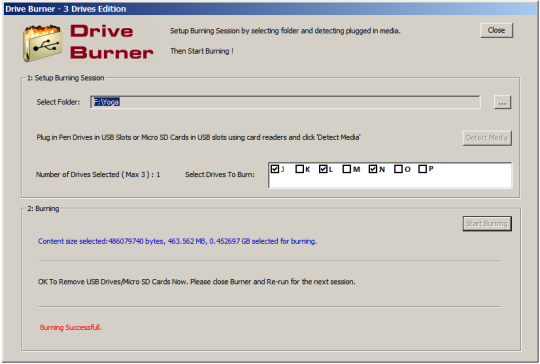The width and height of the screenshot is (540, 364).
Task: Click the 'Setup Burning Session by selecting folder' text
Action: [285, 31]
